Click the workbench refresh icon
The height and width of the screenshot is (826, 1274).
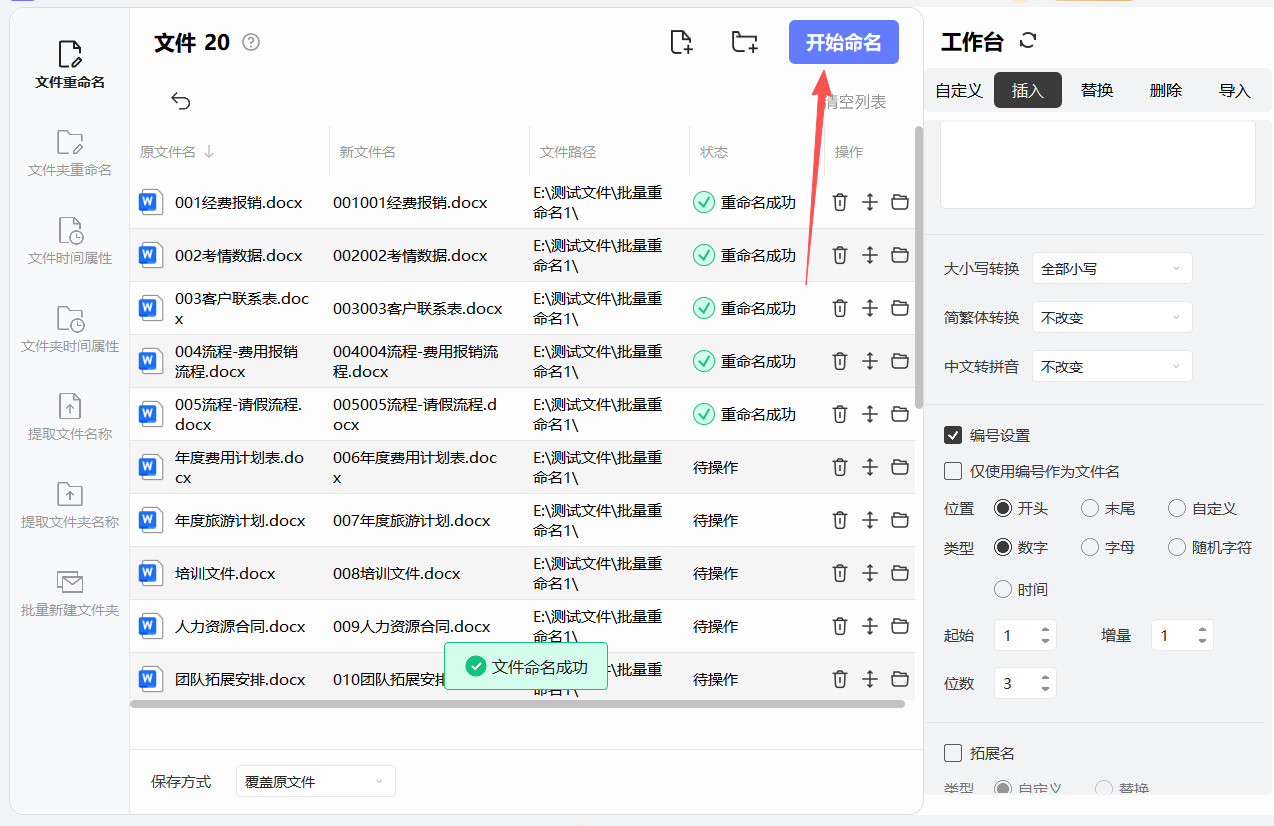1028,41
